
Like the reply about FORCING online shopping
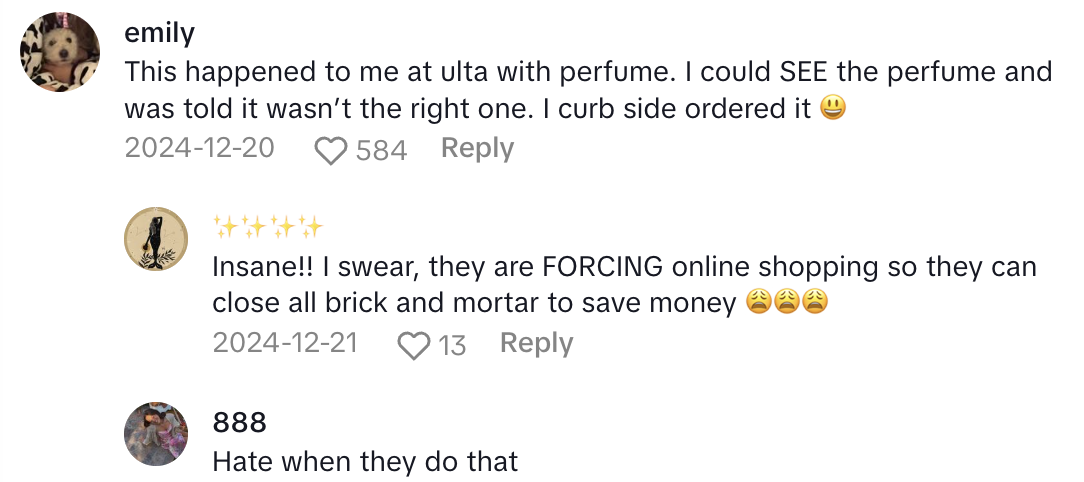click(x=412, y=345)
